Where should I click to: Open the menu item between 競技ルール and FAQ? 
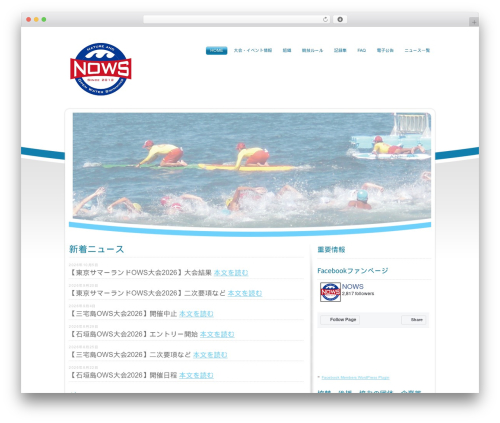[340, 50]
